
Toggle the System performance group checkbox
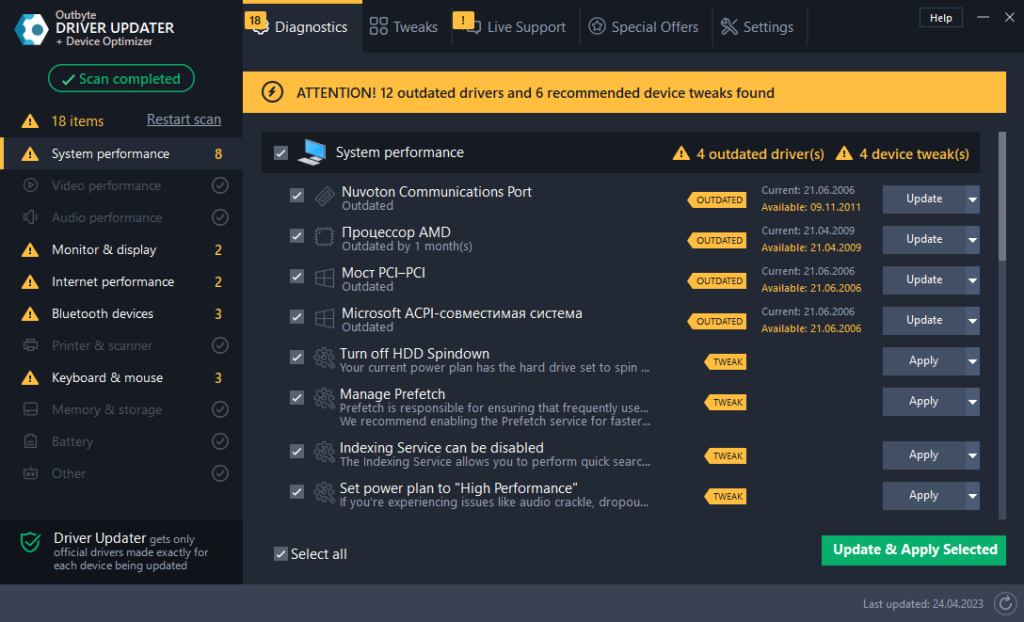pos(281,153)
